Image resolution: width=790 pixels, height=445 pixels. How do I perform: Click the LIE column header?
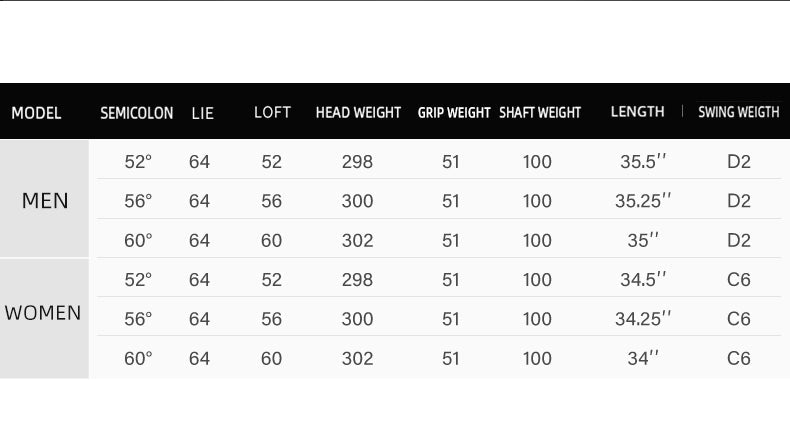pyautogui.click(x=202, y=113)
